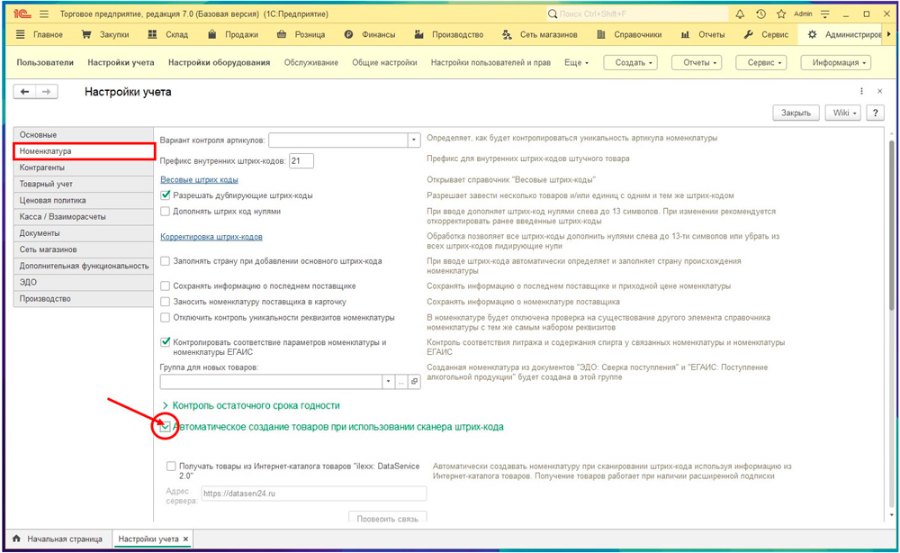Open the Wiki dropdown button
Image resolution: width=900 pixels, height=553 pixels.
843,113
